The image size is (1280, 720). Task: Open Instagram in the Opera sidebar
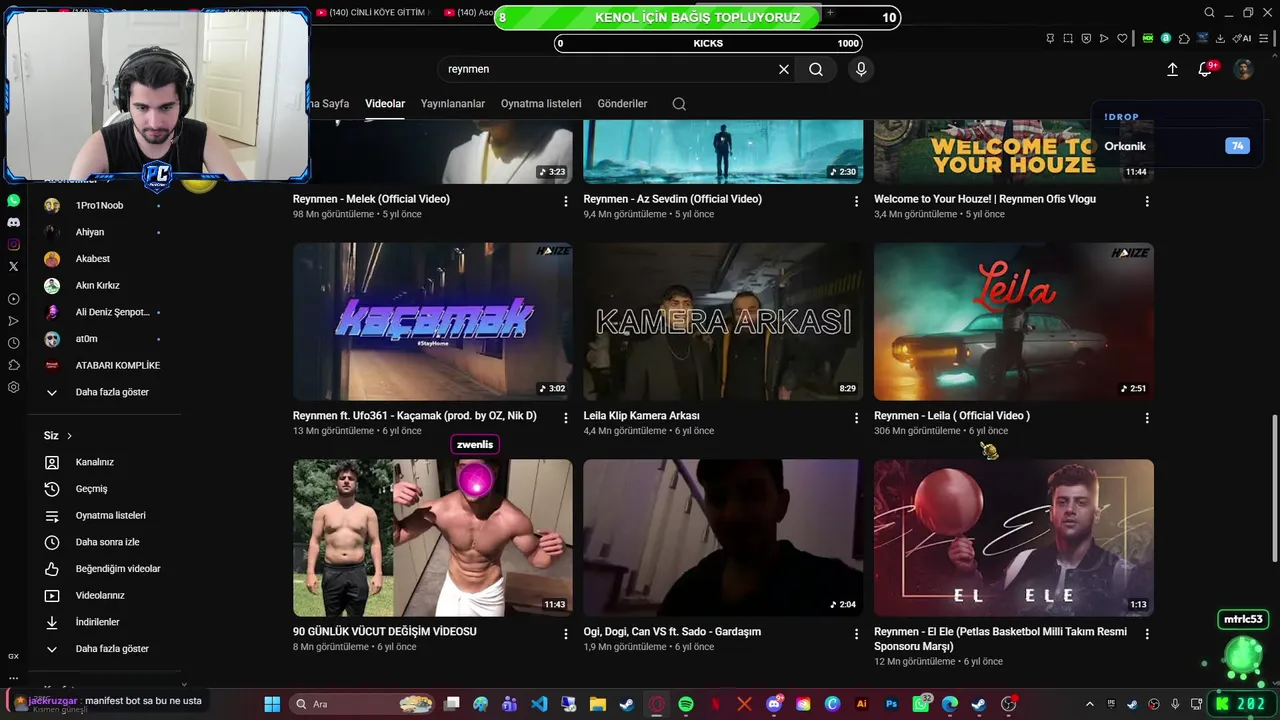[14, 244]
